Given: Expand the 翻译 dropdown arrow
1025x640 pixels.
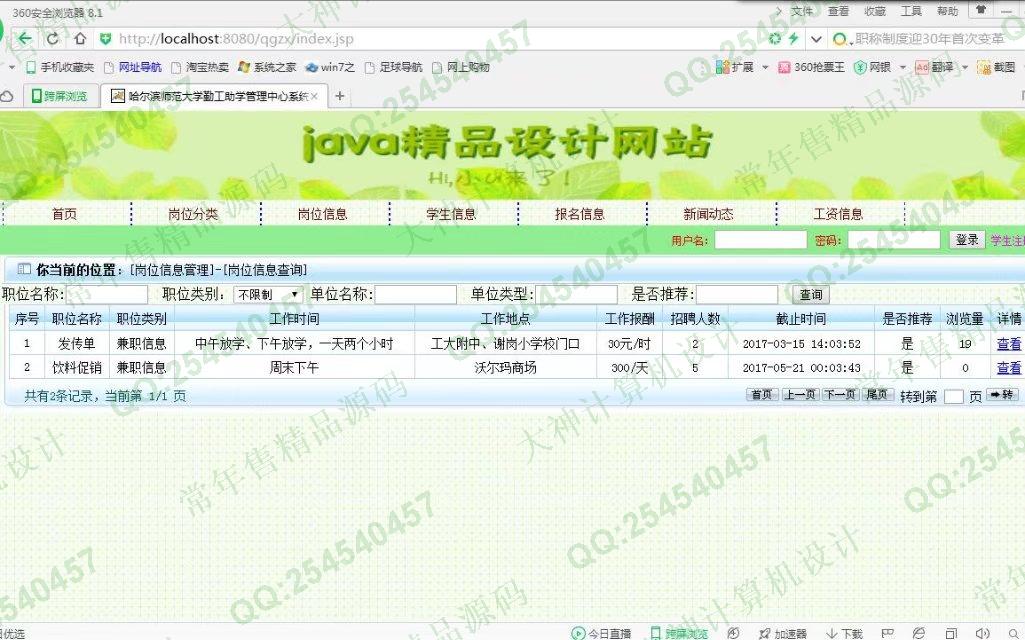Looking at the screenshot, I should point(965,67).
